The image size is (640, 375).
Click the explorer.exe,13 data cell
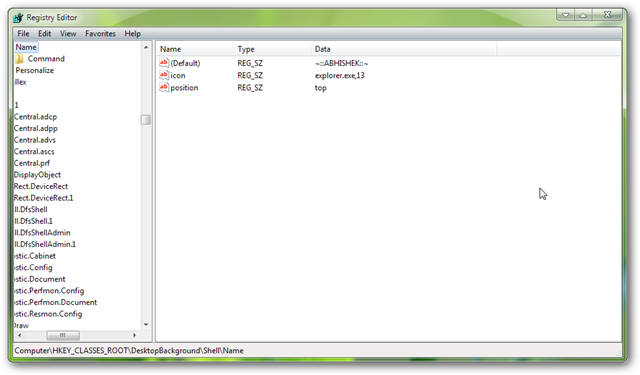tap(340, 75)
